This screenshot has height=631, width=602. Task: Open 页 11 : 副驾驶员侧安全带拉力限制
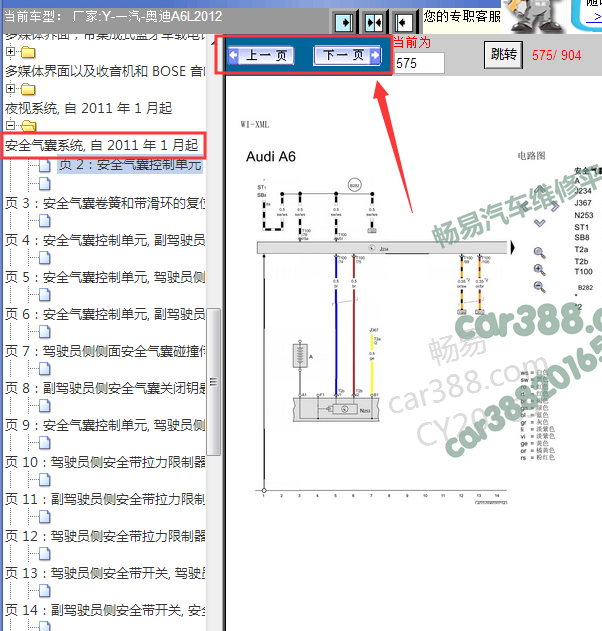[105, 499]
